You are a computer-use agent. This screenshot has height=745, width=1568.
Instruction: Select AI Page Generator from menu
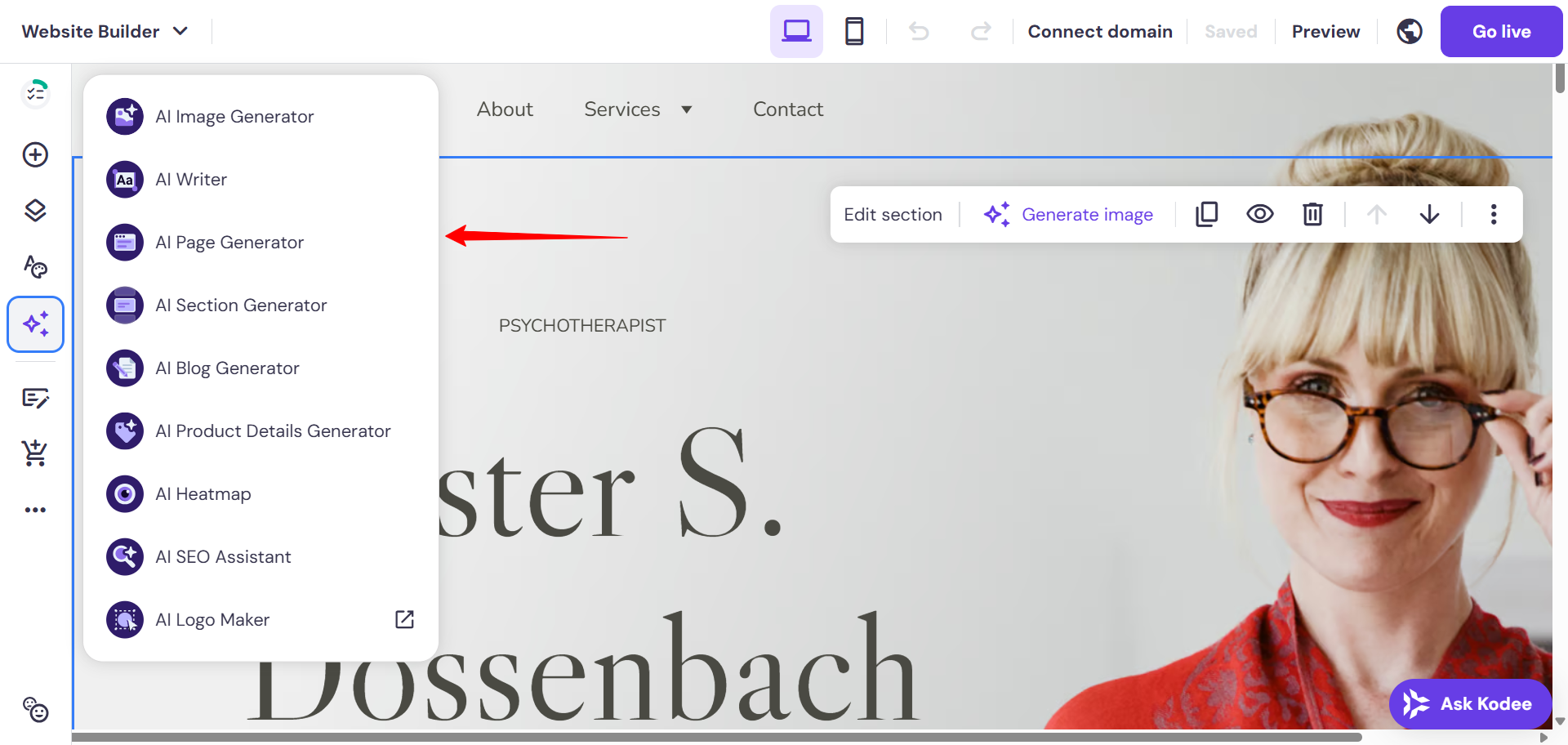[x=229, y=243]
